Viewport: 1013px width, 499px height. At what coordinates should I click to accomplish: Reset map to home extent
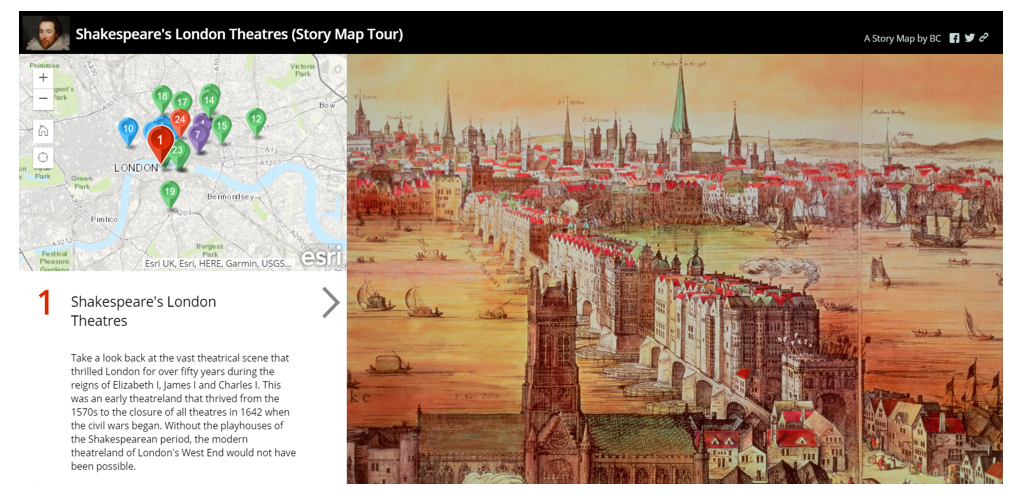43,131
